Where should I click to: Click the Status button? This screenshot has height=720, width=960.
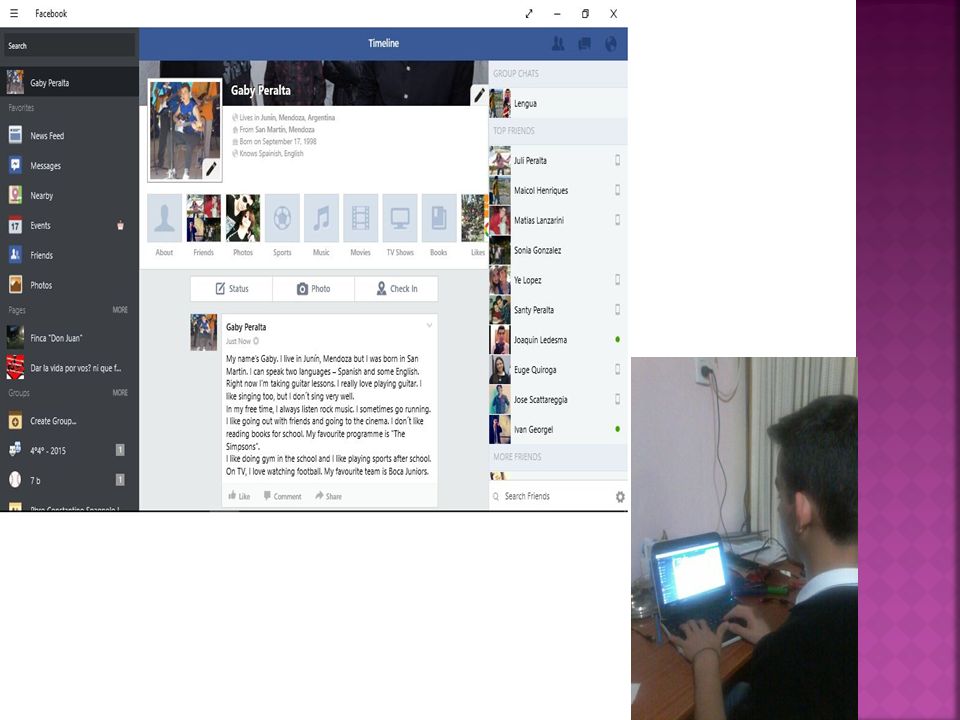(x=231, y=289)
